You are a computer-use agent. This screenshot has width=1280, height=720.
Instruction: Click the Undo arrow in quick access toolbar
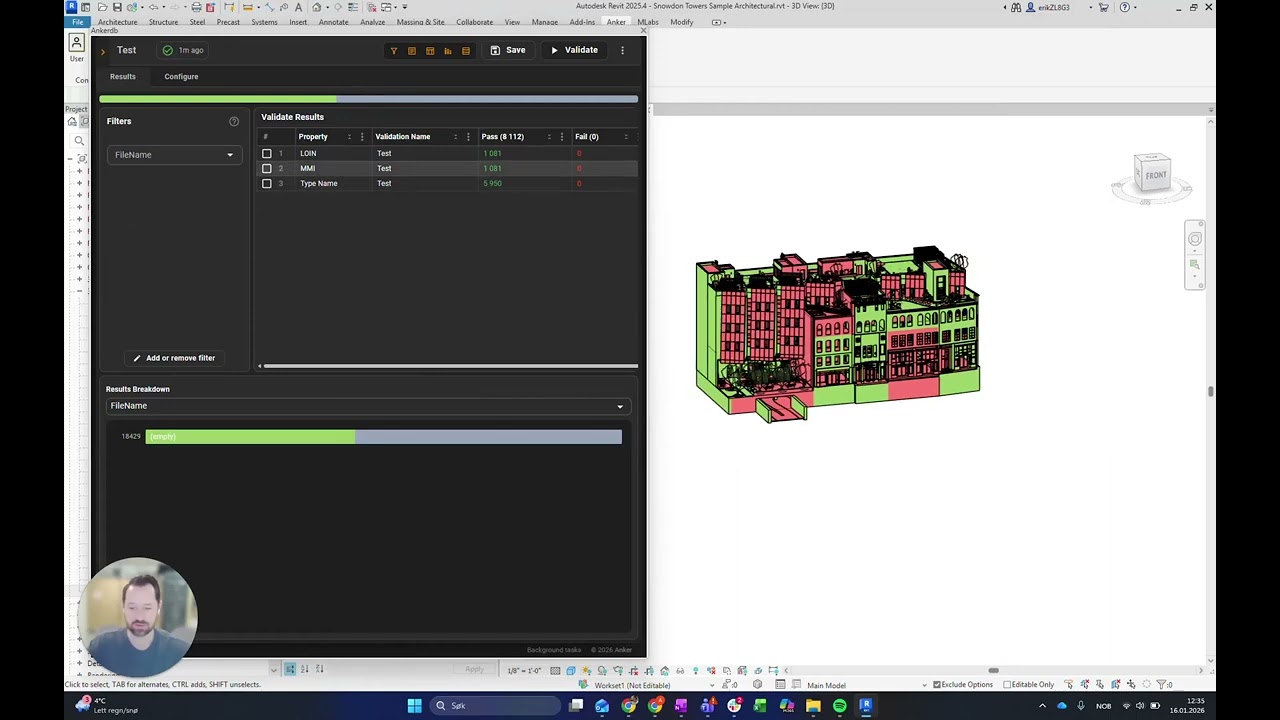point(153,7)
